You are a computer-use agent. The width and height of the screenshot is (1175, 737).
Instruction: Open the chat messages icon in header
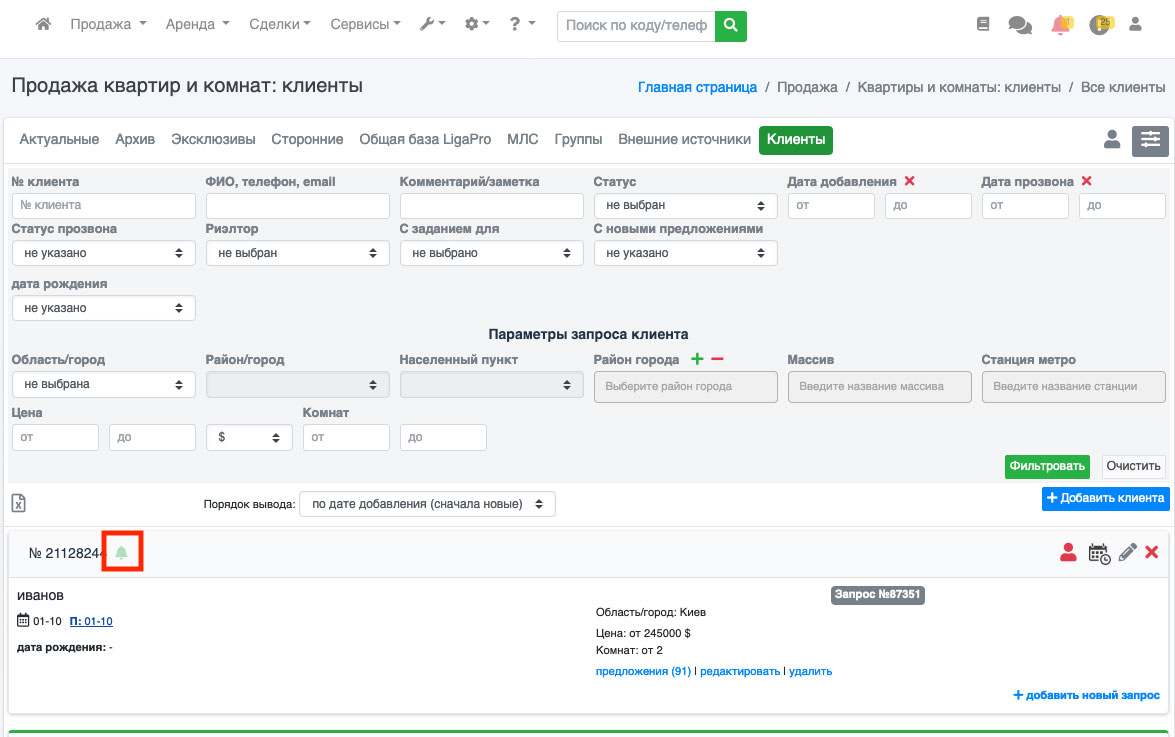point(1020,25)
